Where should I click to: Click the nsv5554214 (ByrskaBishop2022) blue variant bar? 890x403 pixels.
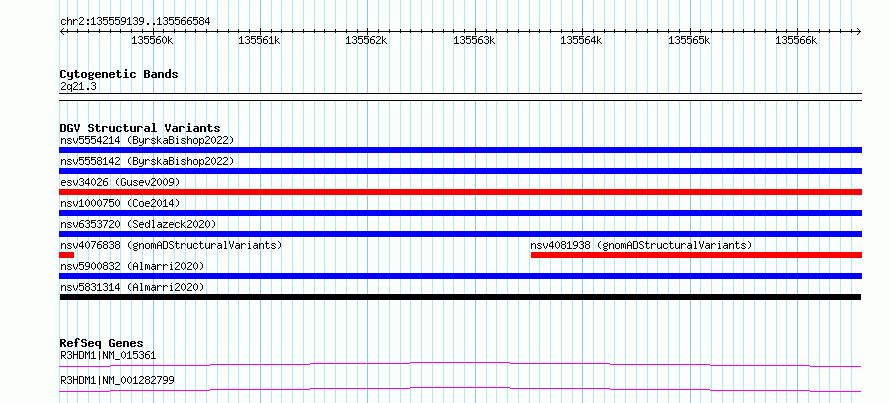point(460,150)
